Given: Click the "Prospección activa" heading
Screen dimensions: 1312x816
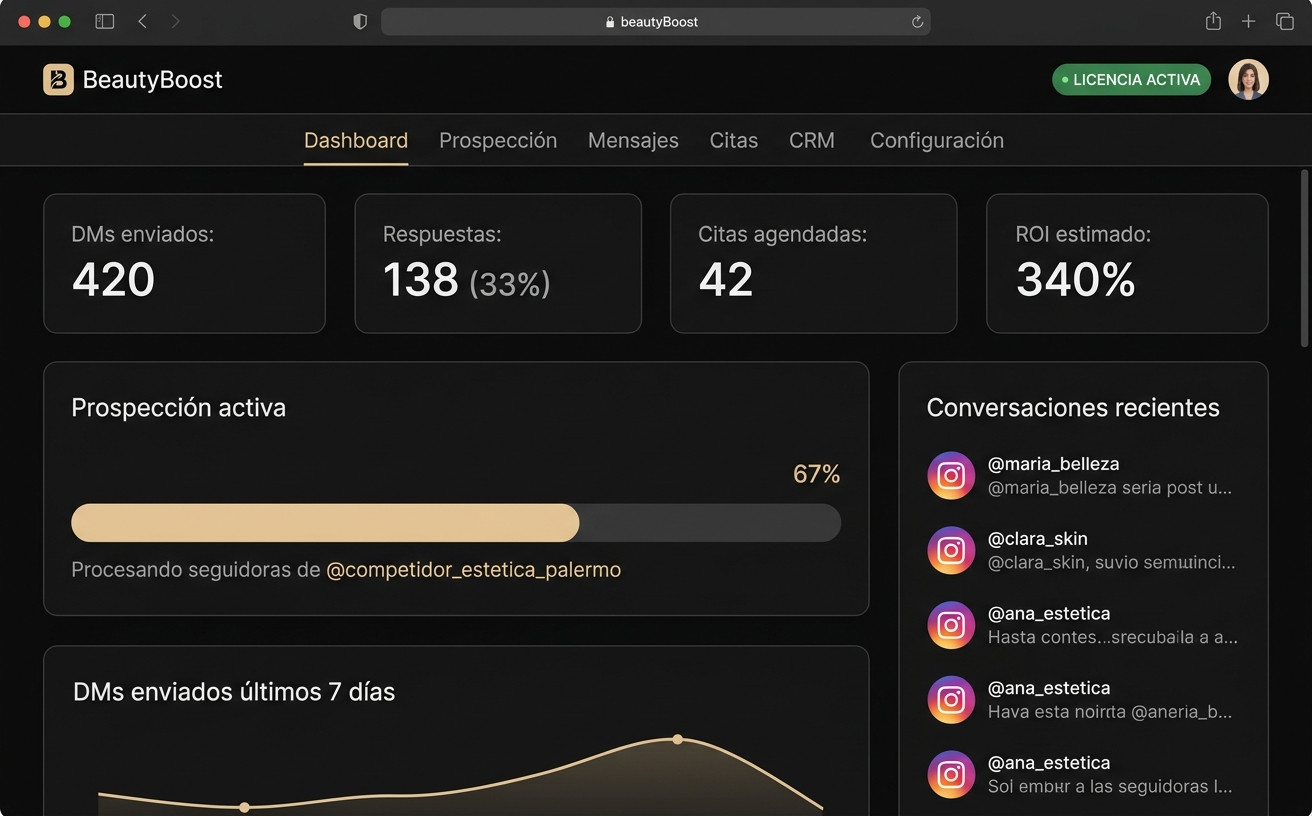Looking at the screenshot, I should click(x=178, y=408).
